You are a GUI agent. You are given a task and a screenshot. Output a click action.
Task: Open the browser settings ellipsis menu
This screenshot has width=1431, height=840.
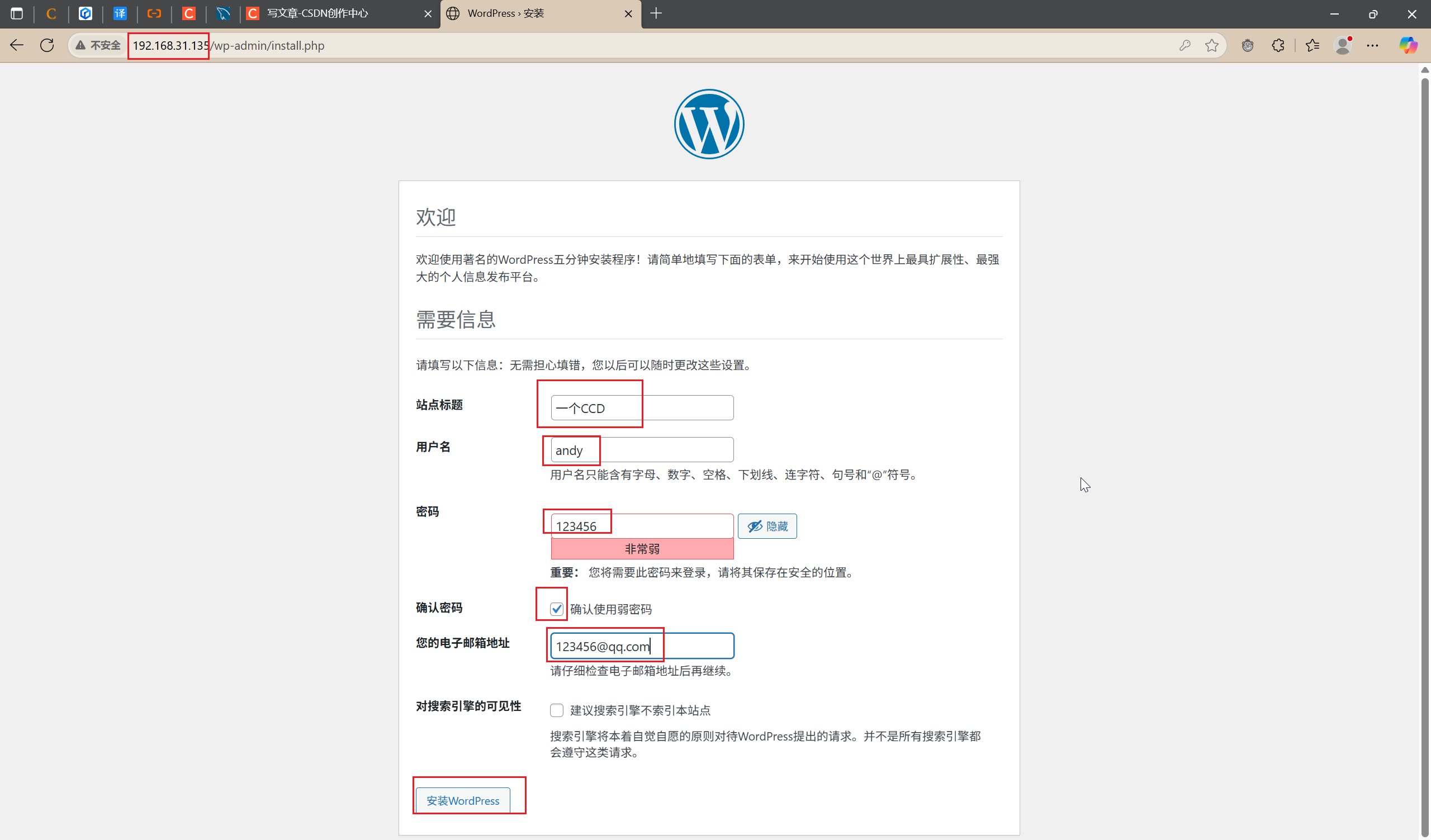[1373, 45]
